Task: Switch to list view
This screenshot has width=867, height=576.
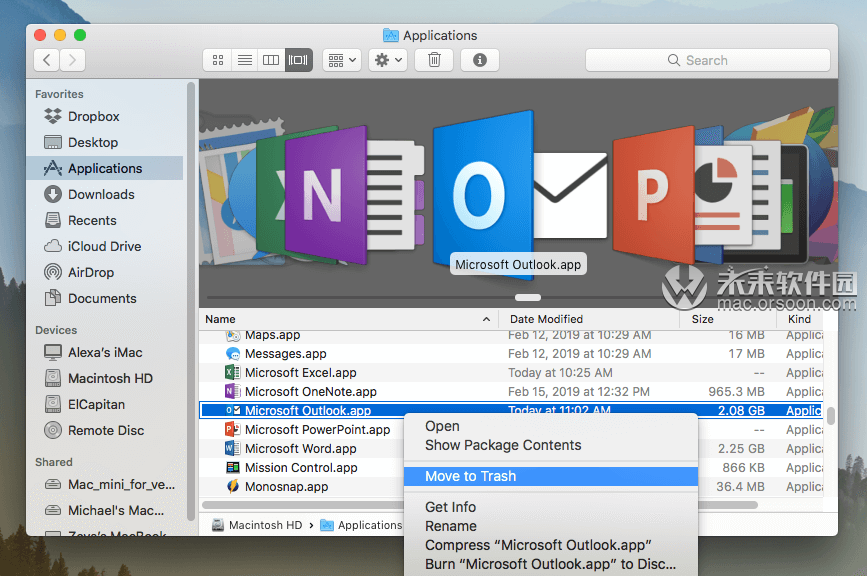Action: [x=244, y=60]
